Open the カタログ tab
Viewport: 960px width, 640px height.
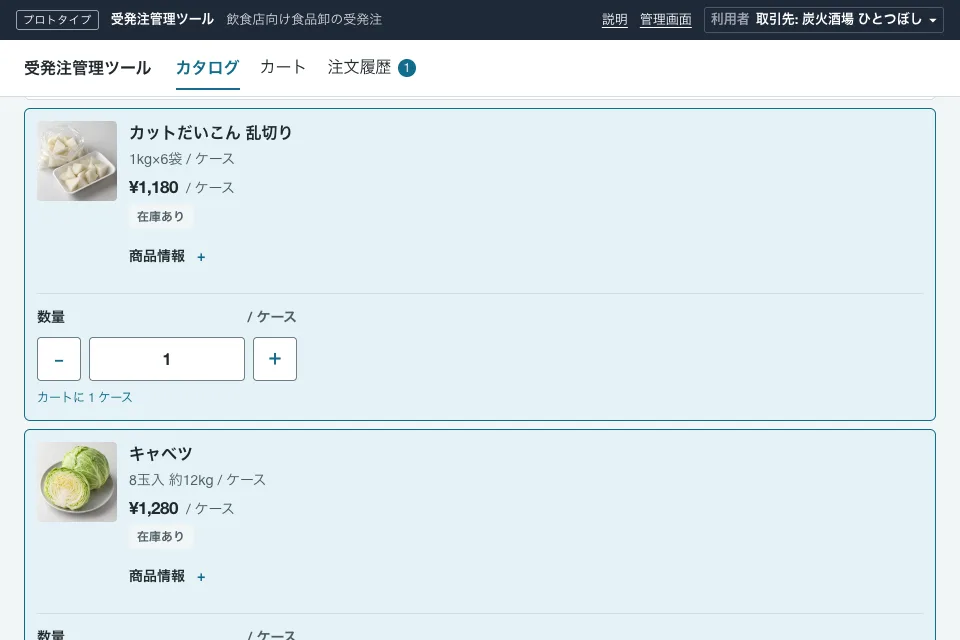208,67
